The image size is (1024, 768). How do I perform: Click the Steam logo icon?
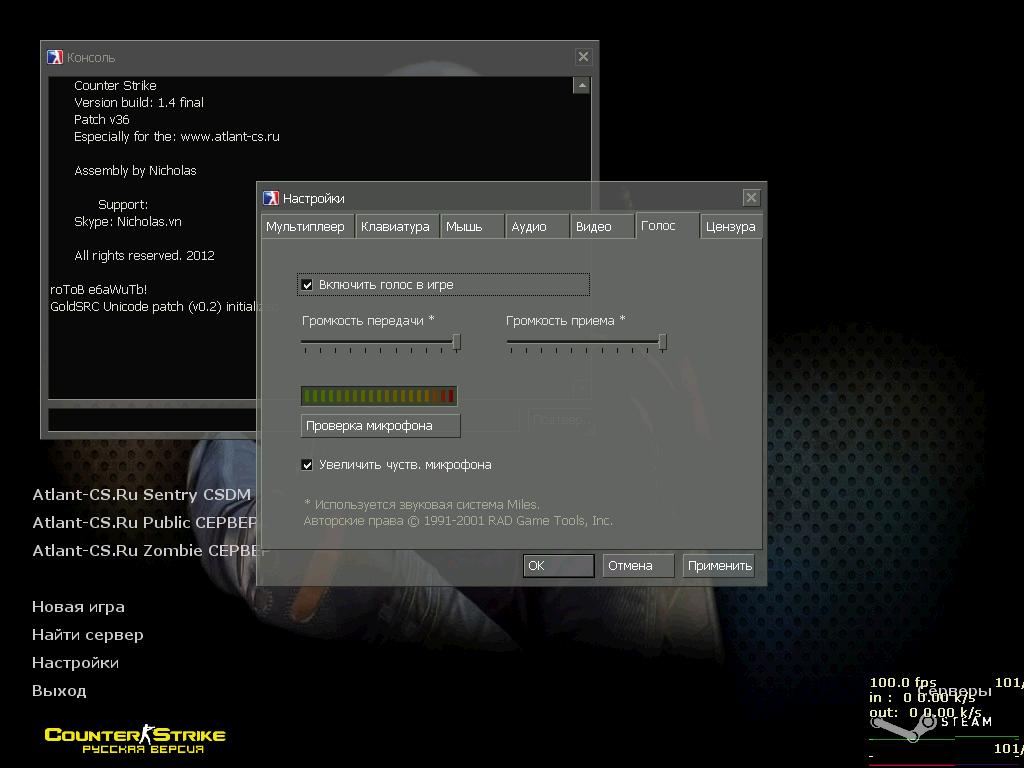click(x=905, y=728)
